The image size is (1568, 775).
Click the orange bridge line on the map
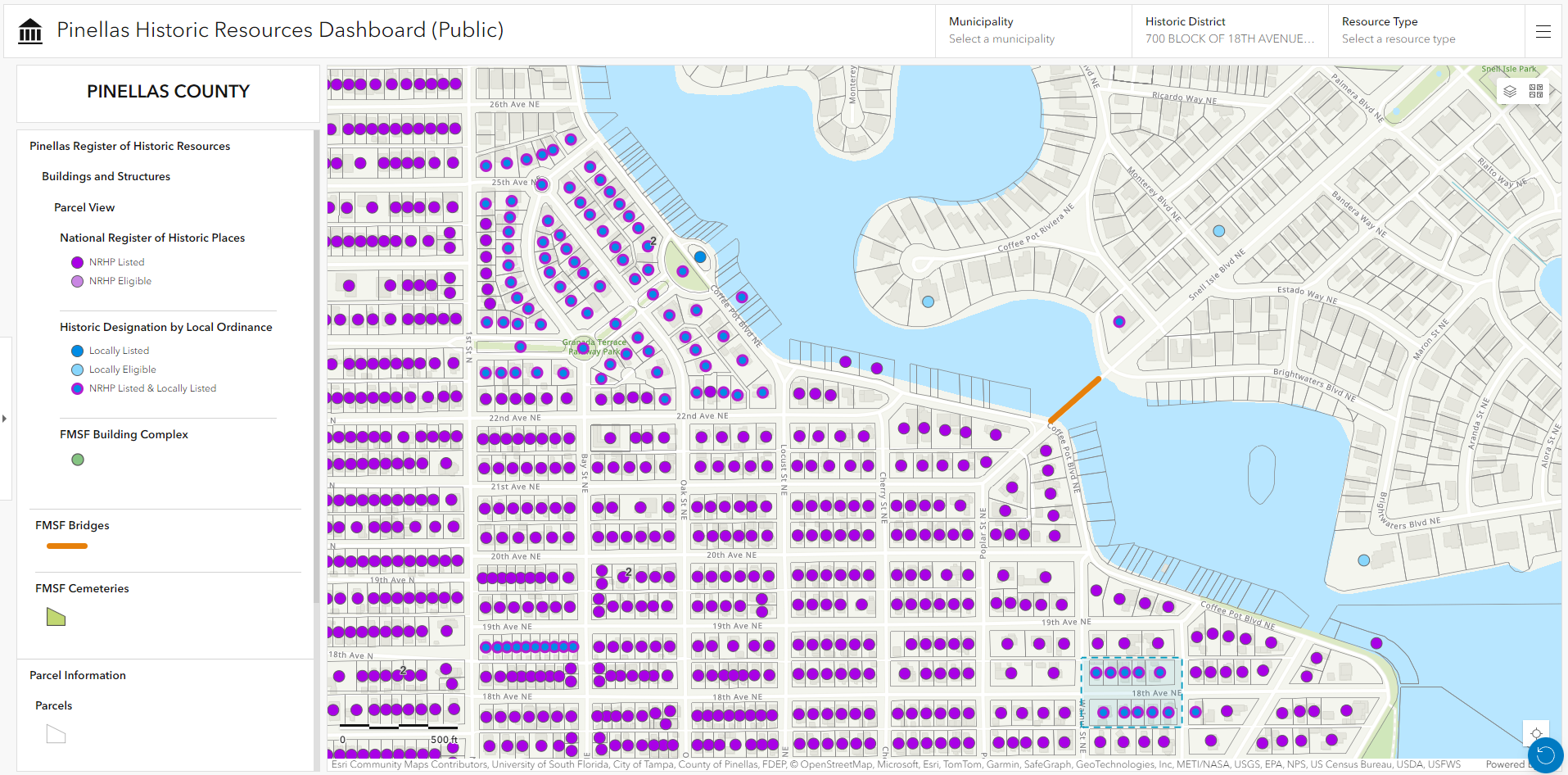point(1075,399)
